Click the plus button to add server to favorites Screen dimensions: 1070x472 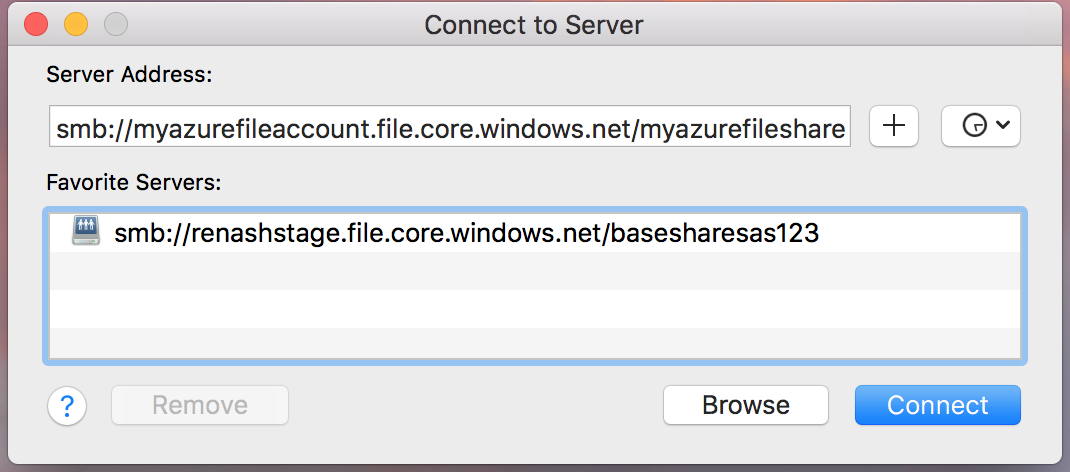pos(894,126)
